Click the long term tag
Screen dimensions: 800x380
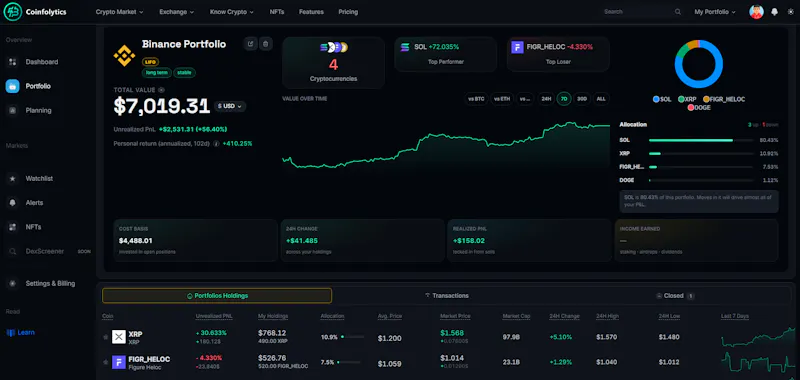pyautogui.click(x=157, y=72)
